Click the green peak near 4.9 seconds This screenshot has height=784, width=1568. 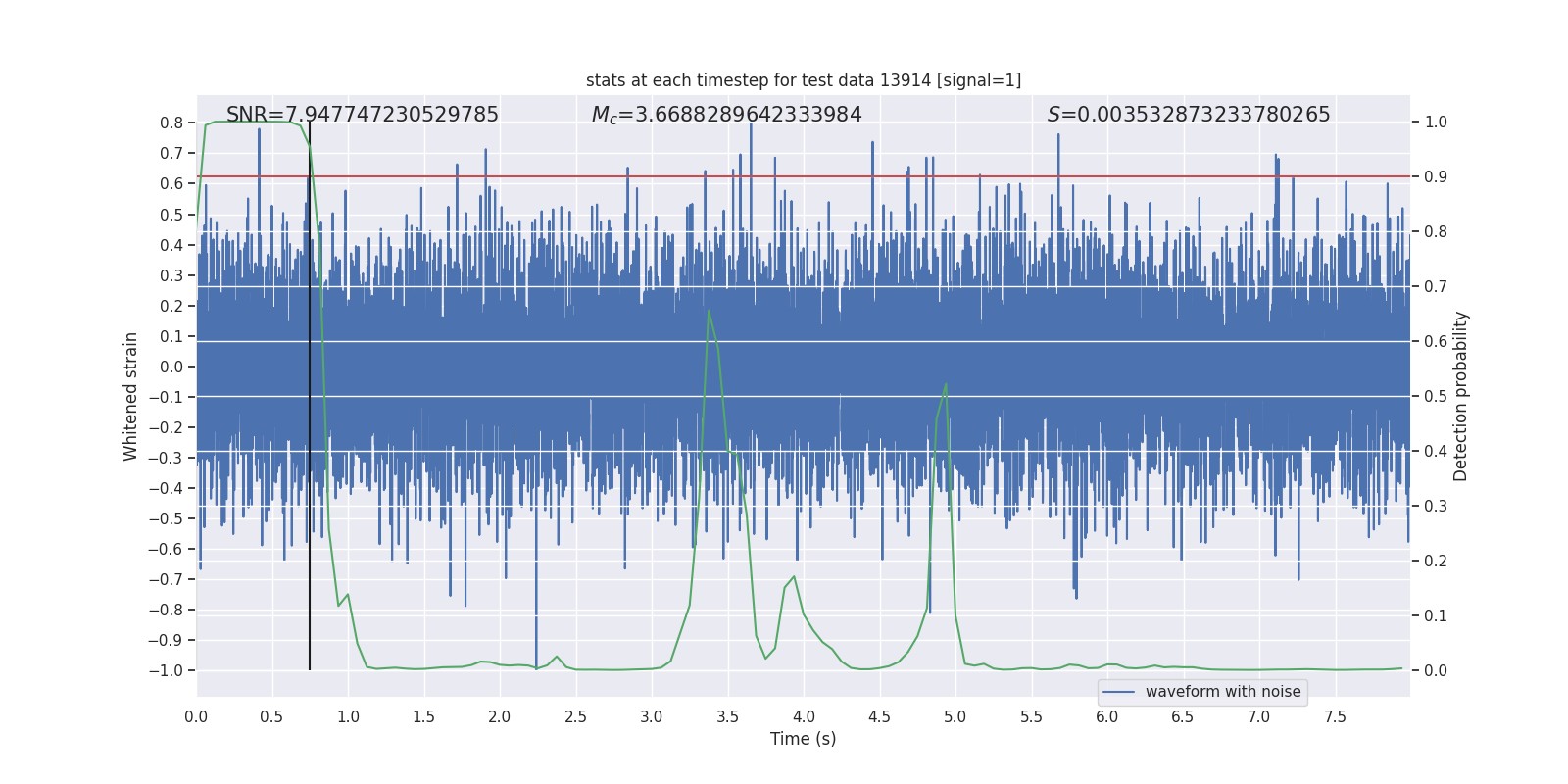[x=946, y=384]
